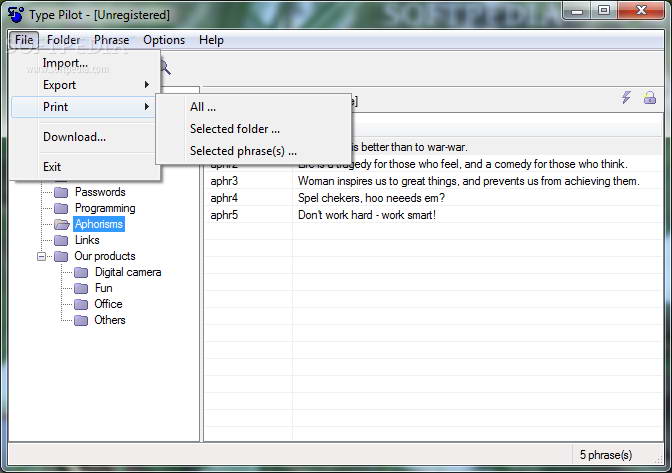This screenshot has width=672, height=473.
Task: Open the Phrase menu
Action: (111, 40)
